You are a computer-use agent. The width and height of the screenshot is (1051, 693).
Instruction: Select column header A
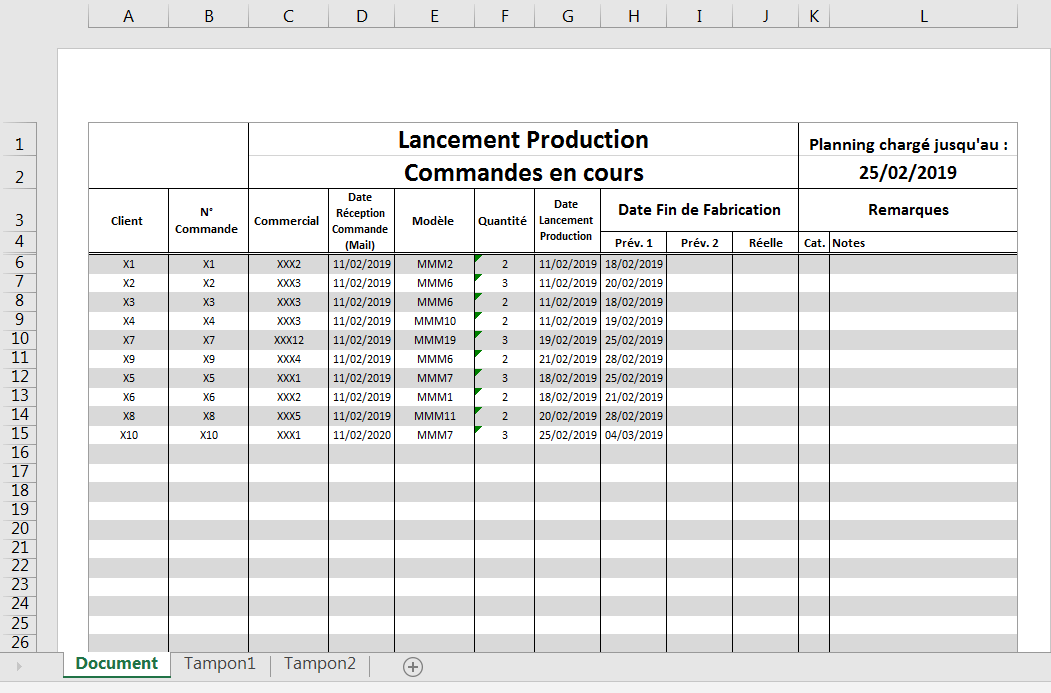[128, 16]
